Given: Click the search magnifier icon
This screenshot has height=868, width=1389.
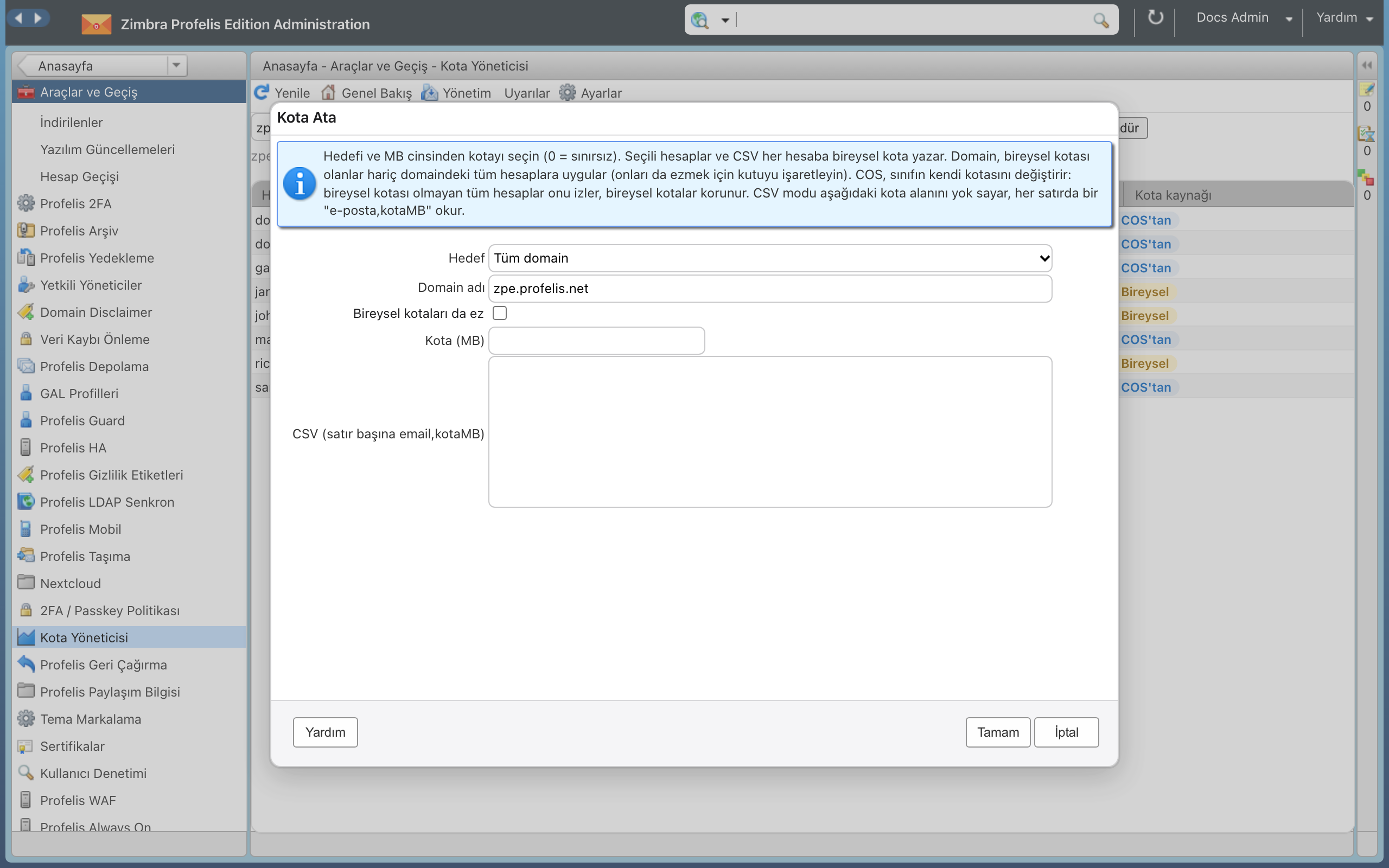Looking at the screenshot, I should [1100, 20].
